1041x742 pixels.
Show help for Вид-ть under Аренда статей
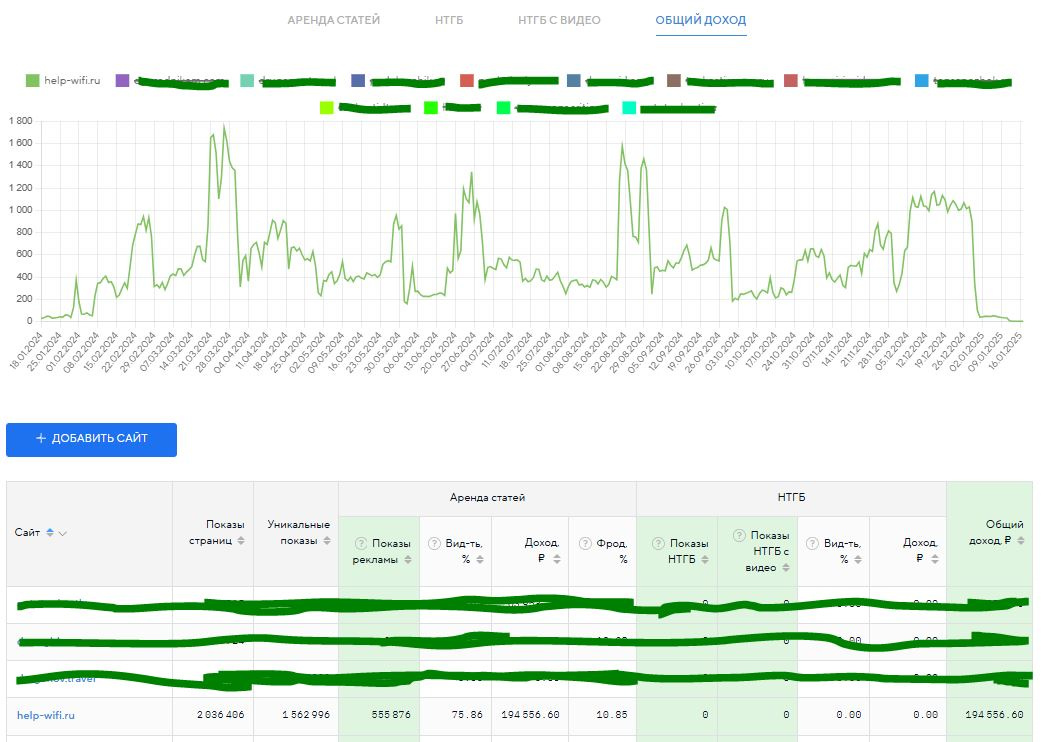coord(434,544)
